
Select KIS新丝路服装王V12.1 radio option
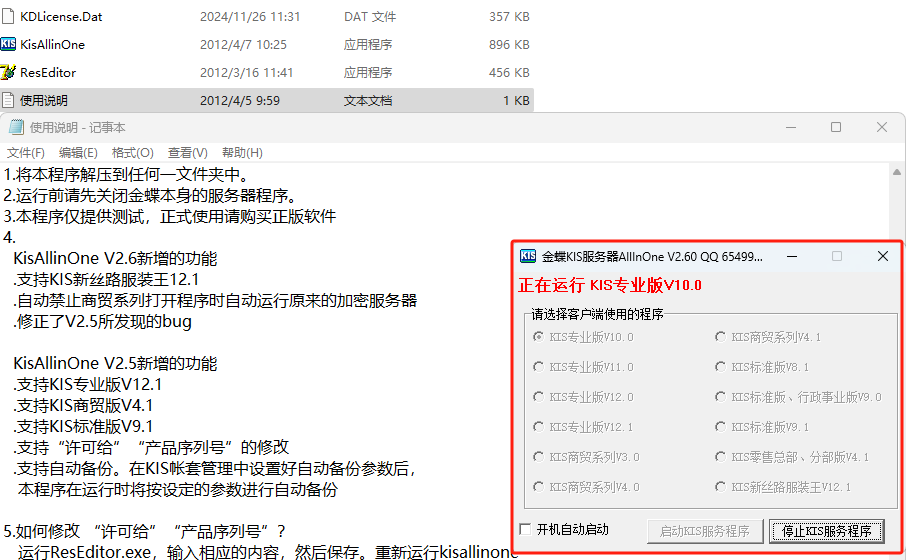coord(720,487)
